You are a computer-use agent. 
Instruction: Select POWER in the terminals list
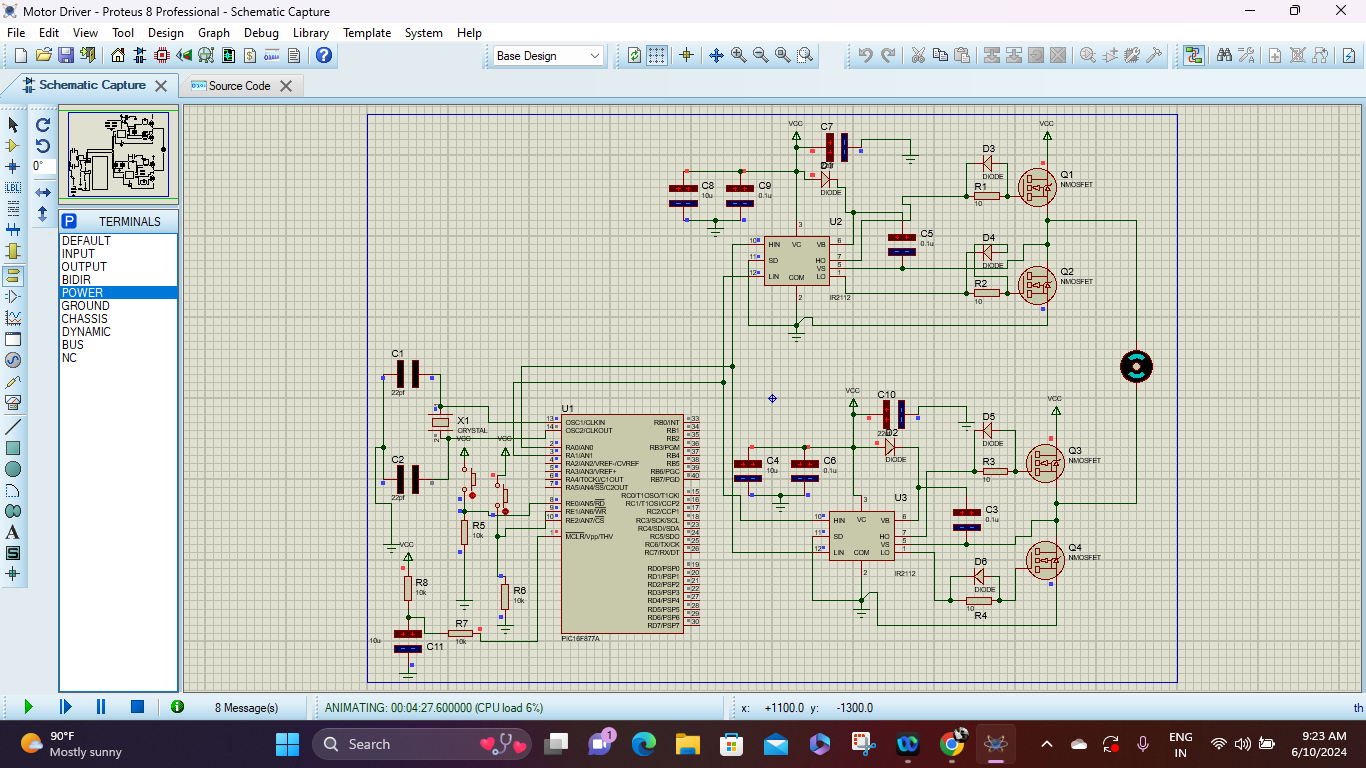118,293
